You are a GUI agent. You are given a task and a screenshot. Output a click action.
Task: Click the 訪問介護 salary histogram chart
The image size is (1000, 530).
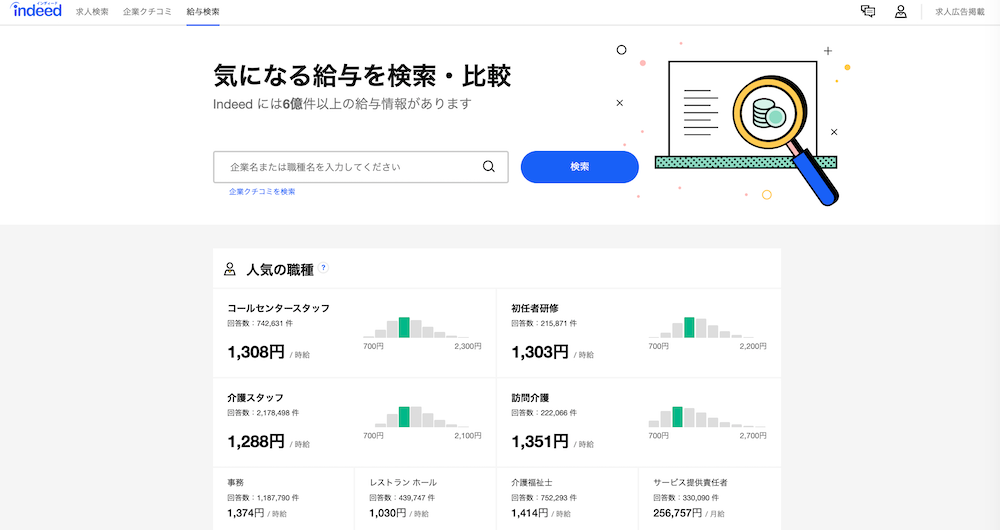(x=707, y=418)
